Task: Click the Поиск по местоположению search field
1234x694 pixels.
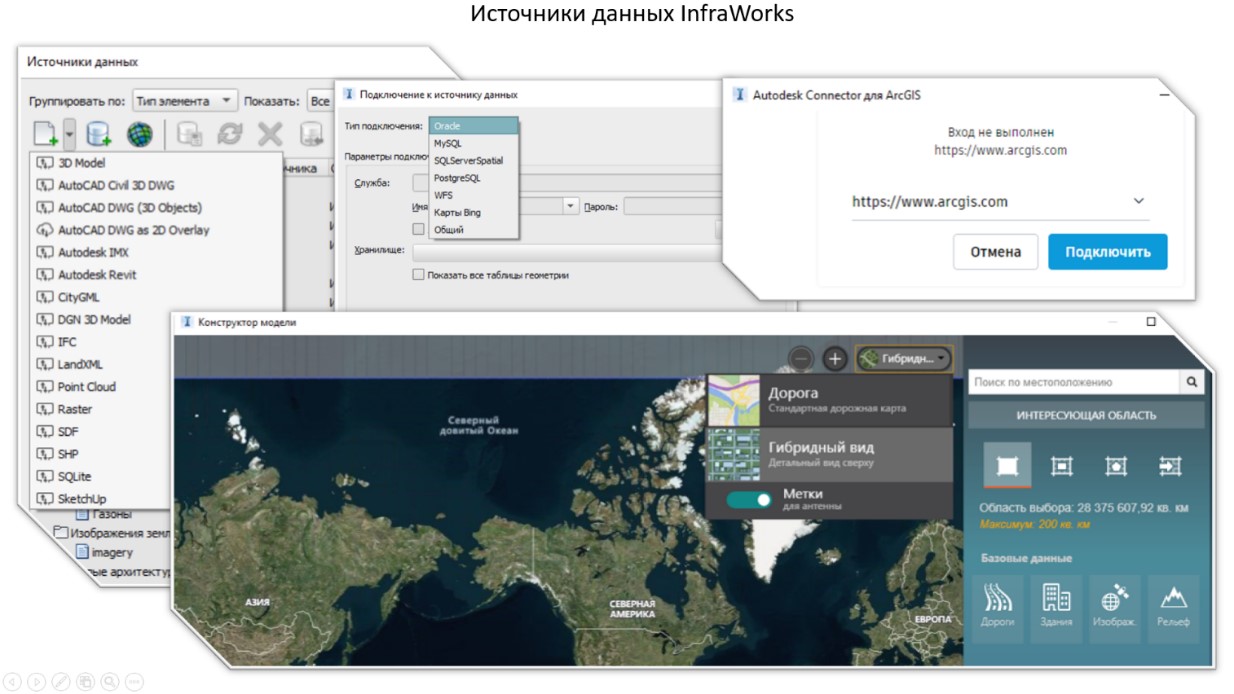Action: pos(1074,382)
